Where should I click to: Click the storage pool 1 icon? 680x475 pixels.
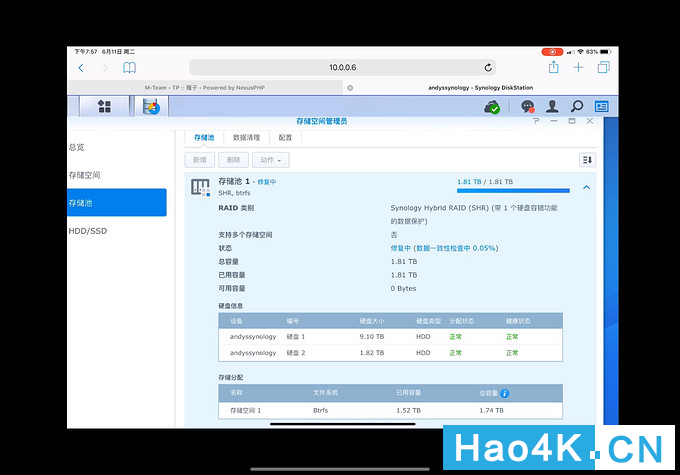point(200,187)
